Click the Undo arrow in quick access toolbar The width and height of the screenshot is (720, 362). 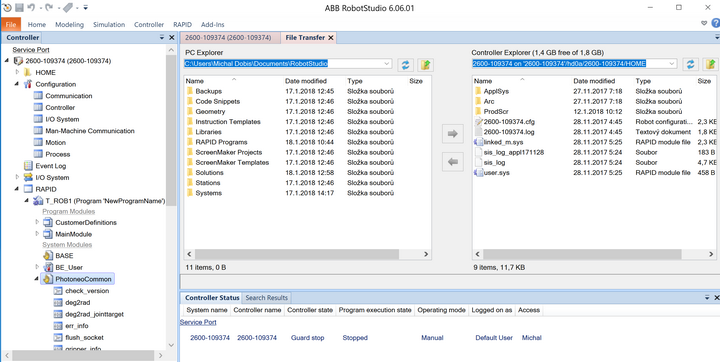point(31,7)
